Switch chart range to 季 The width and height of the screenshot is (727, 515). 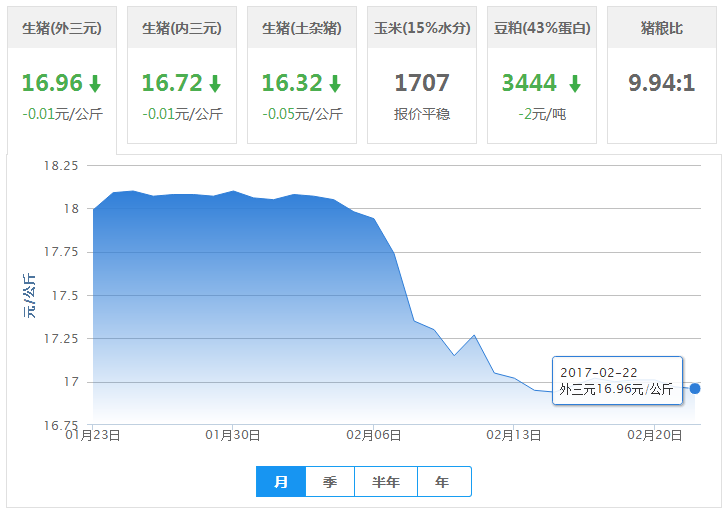(x=330, y=482)
